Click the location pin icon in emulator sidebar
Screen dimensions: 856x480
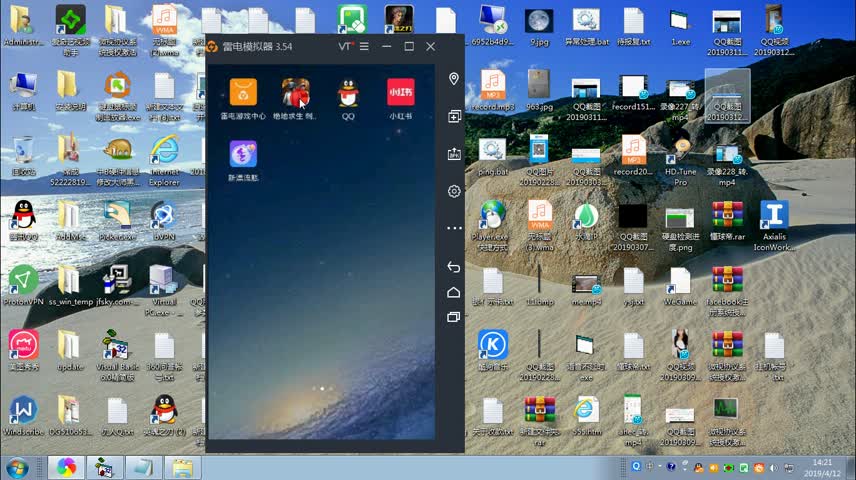pos(454,79)
